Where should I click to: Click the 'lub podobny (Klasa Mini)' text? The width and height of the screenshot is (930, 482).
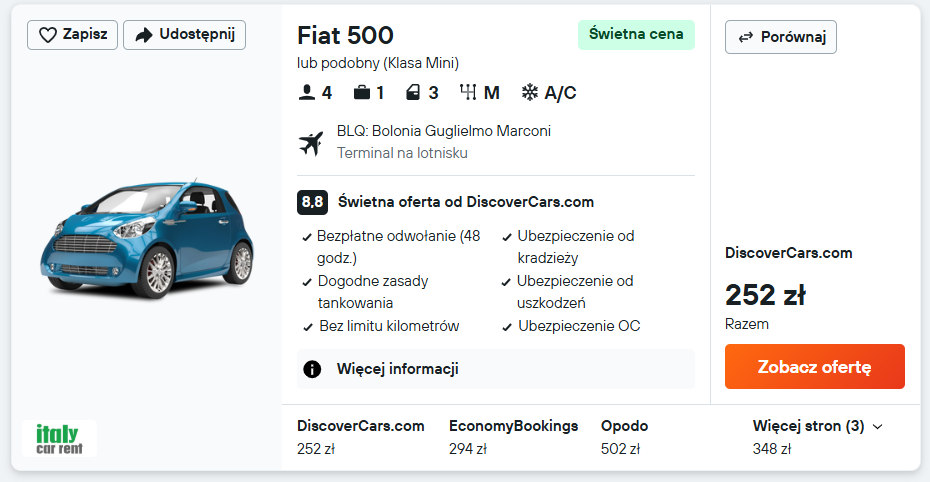click(378, 63)
